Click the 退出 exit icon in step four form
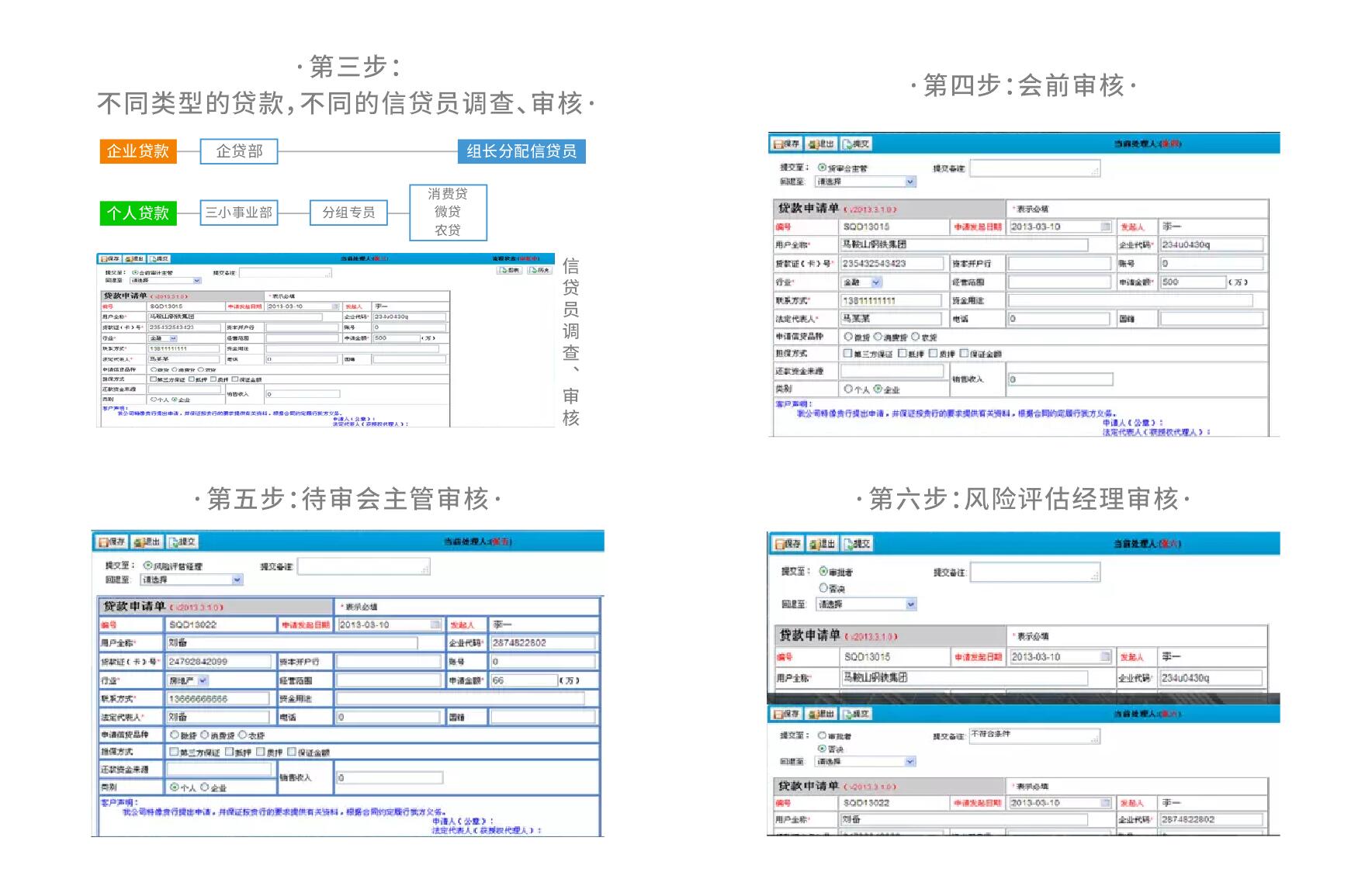Viewport: 1372px width, 872px height. tap(821, 144)
